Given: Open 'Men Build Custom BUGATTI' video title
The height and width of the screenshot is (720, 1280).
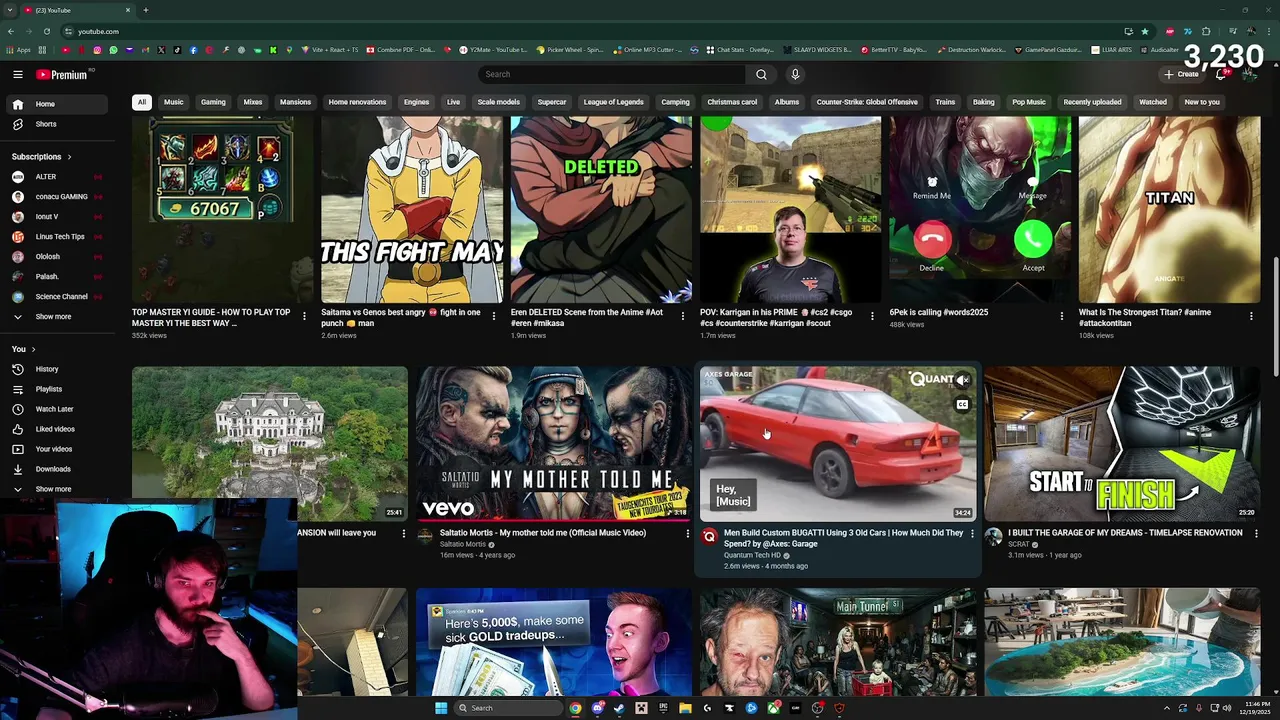Looking at the screenshot, I should pyautogui.click(x=843, y=538).
